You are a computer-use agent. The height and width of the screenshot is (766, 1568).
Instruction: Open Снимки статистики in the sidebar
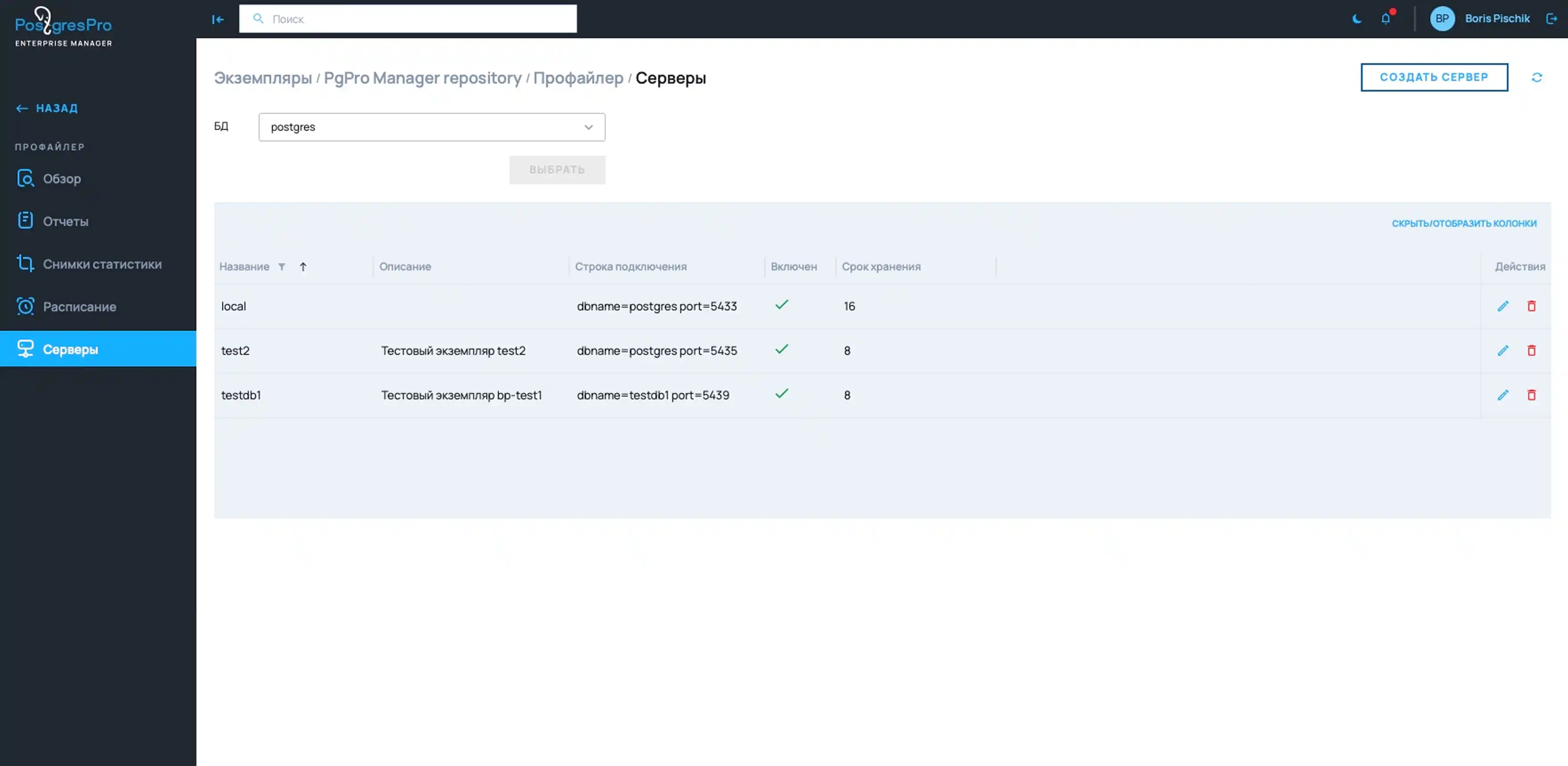click(x=102, y=264)
